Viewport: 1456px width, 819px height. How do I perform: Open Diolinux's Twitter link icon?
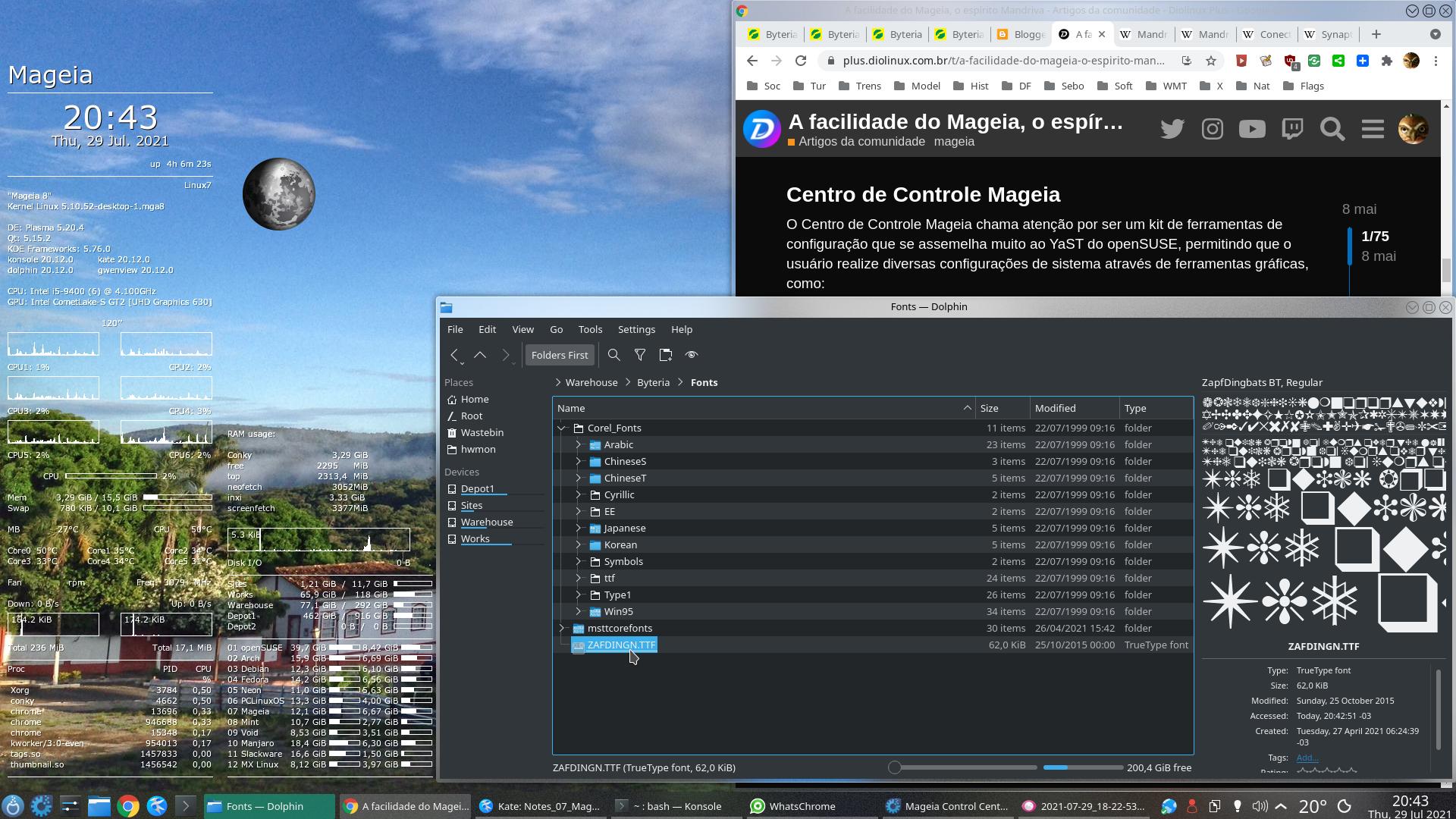pos(1172,129)
